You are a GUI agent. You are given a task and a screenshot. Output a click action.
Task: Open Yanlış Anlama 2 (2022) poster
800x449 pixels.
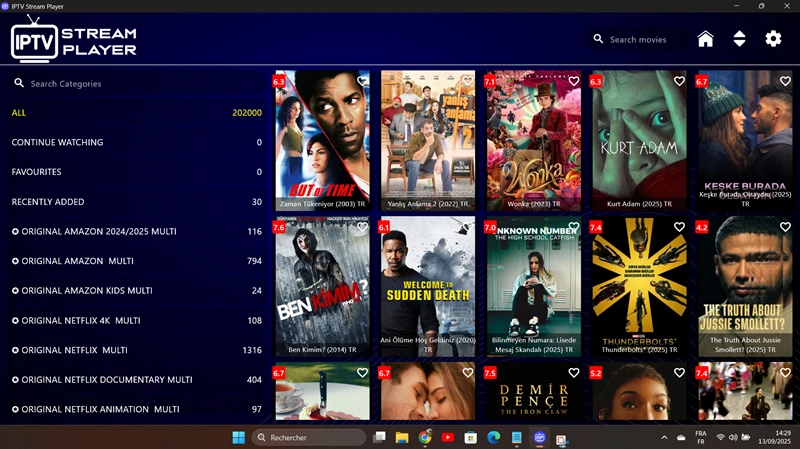pyautogui.click(x=428, y=140)
